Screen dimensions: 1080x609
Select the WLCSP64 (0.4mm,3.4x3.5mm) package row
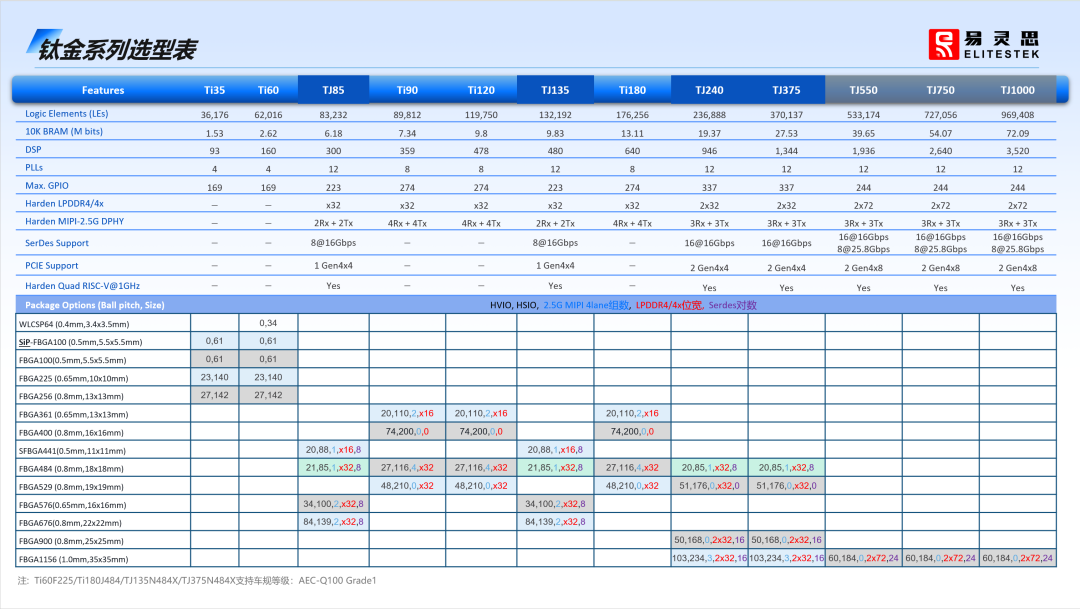coord(74,324)
